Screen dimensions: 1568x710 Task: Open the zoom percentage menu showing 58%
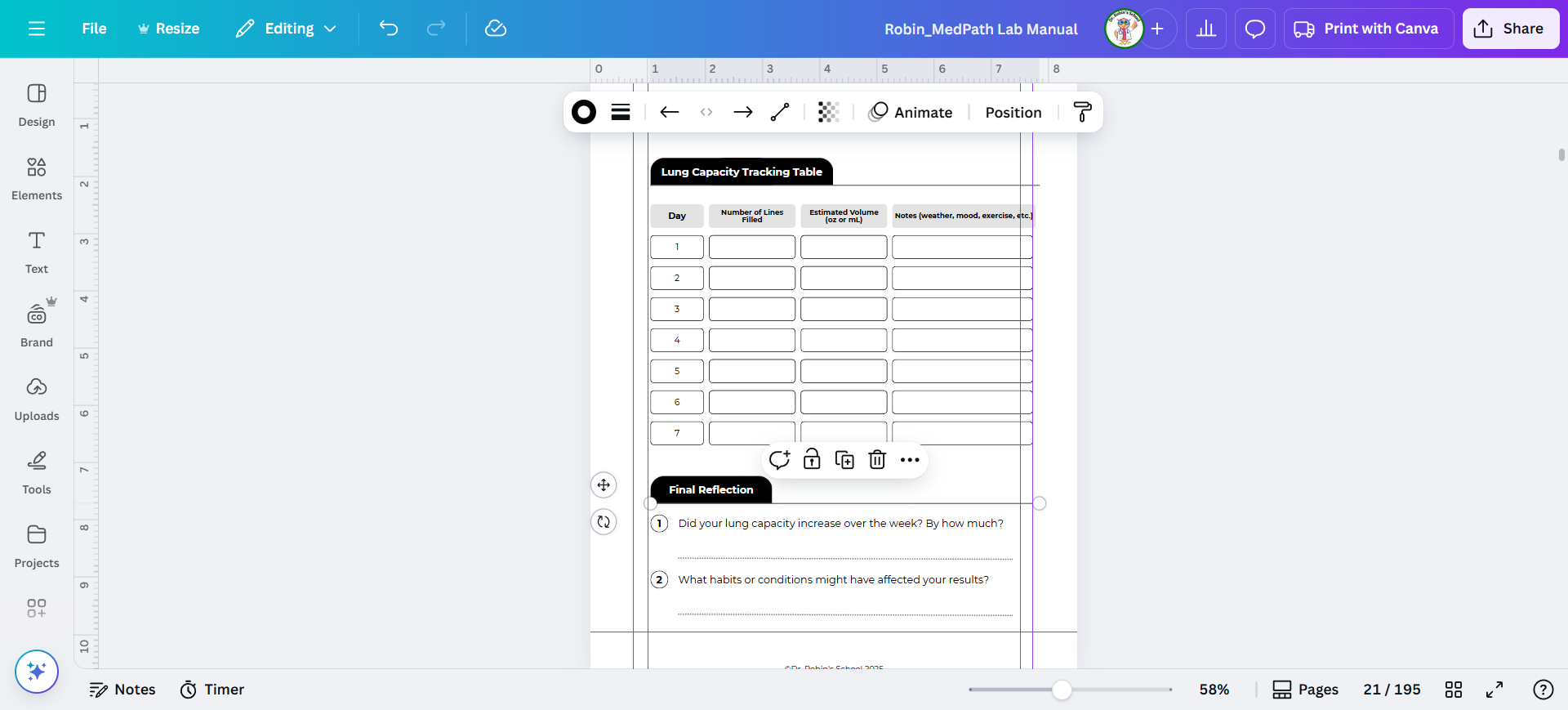click(1214, 690)
